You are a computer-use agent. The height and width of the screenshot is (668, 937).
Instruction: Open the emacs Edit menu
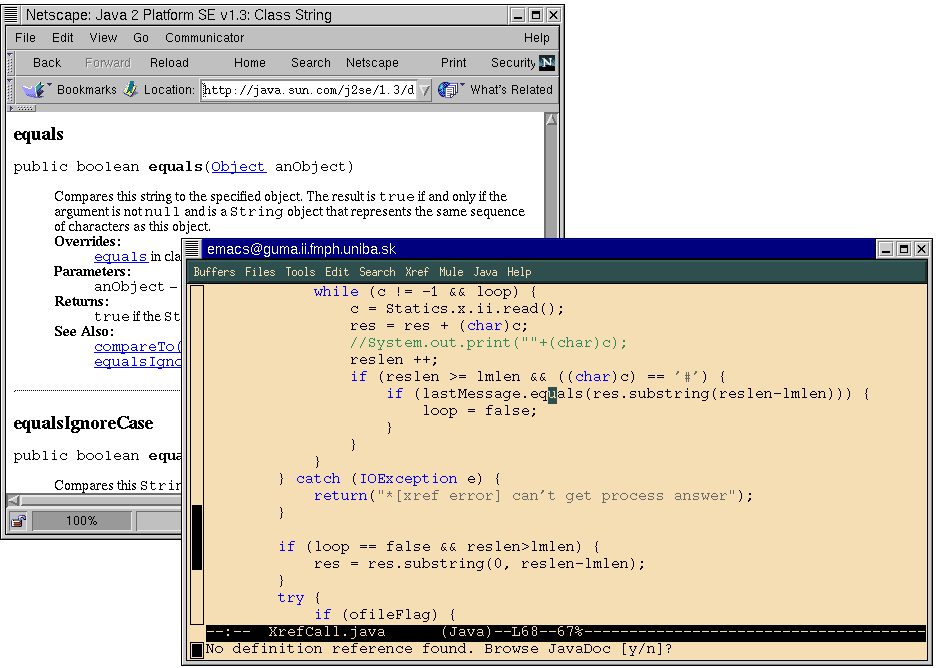(337, 272)
